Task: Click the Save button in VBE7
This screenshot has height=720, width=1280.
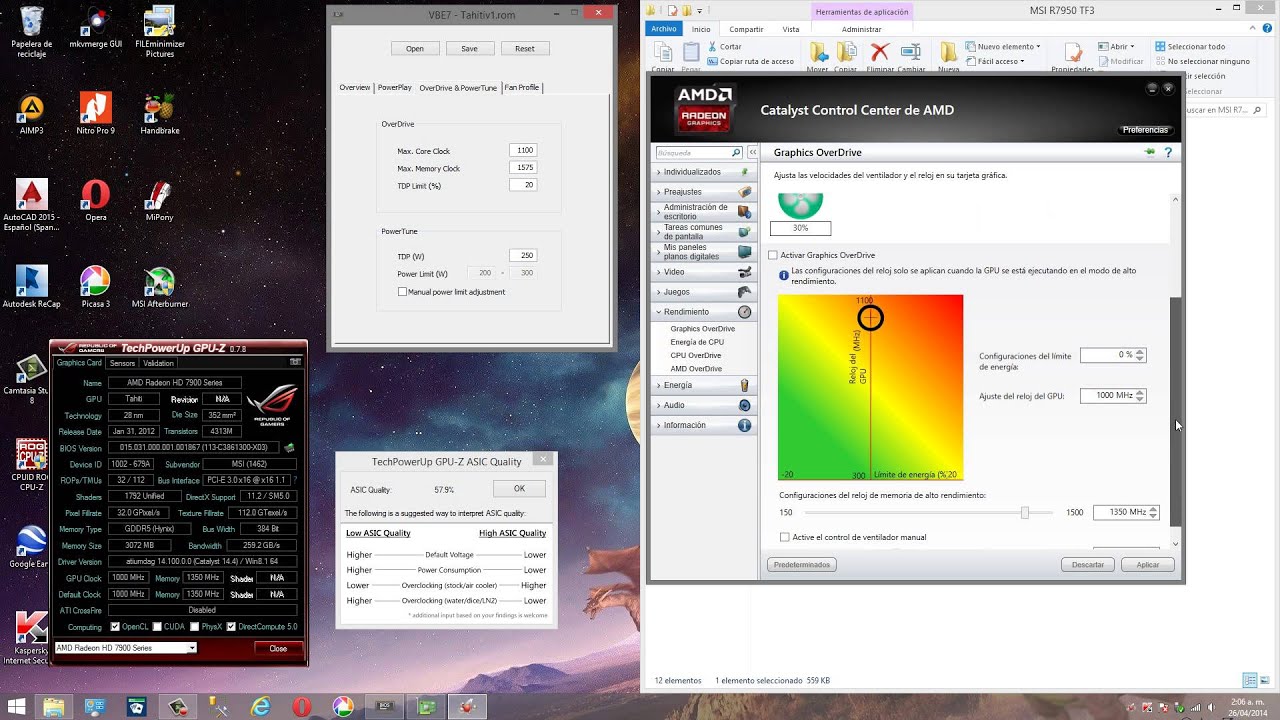Action: (x=469, y=48)
